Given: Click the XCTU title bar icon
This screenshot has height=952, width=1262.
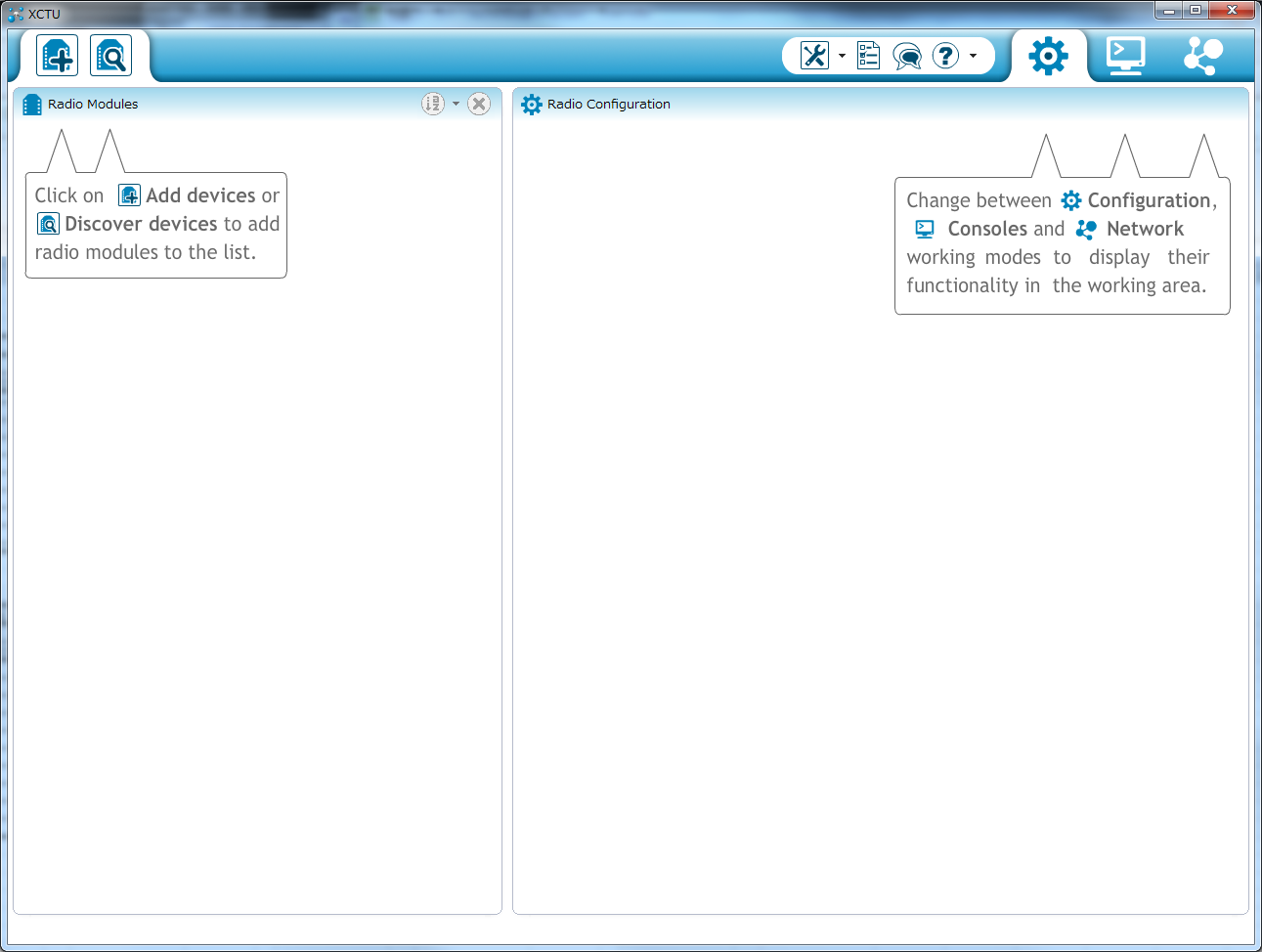Looking at the screenshot, I should 15,14.
